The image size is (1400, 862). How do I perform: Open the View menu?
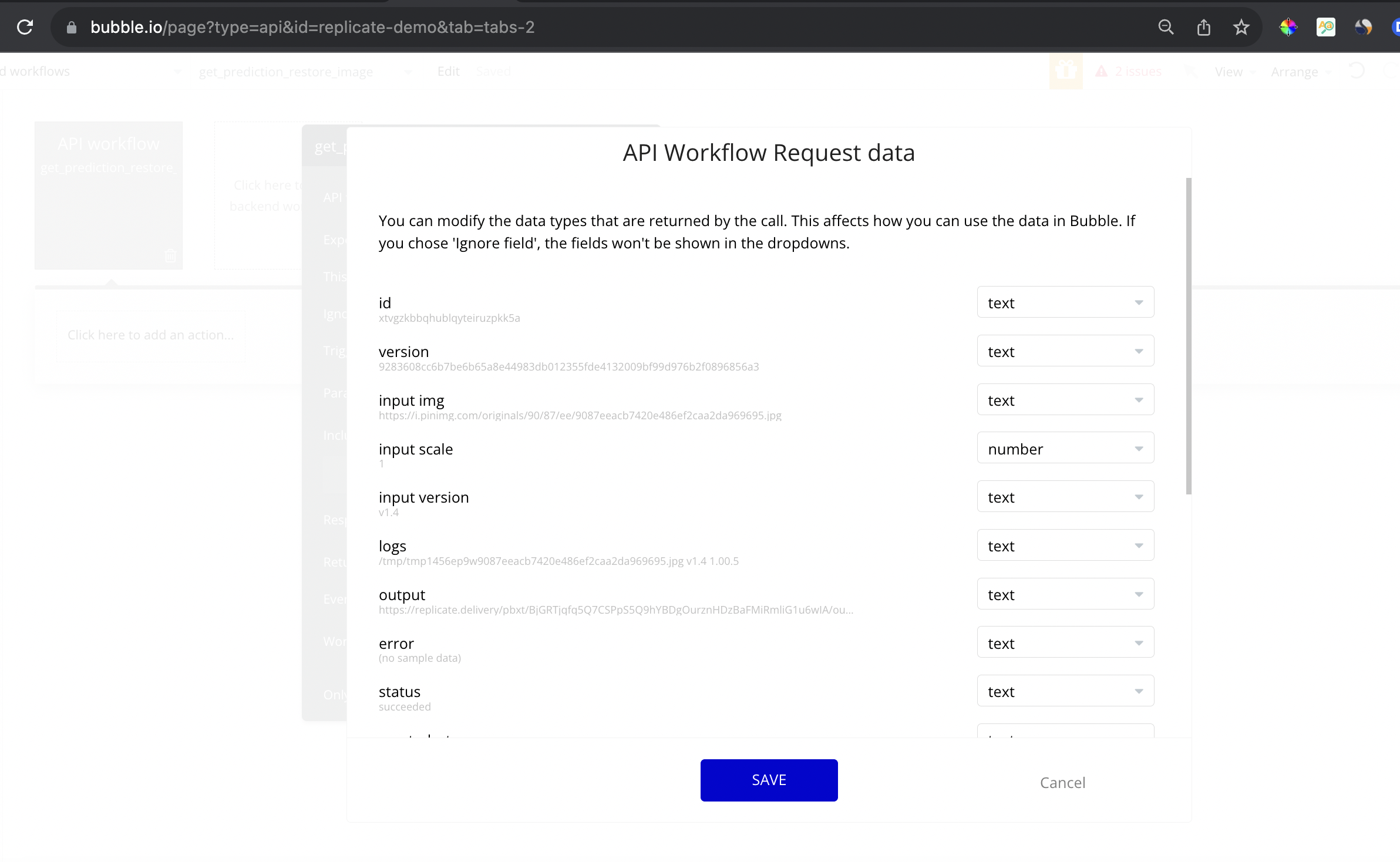[1229, 72]
